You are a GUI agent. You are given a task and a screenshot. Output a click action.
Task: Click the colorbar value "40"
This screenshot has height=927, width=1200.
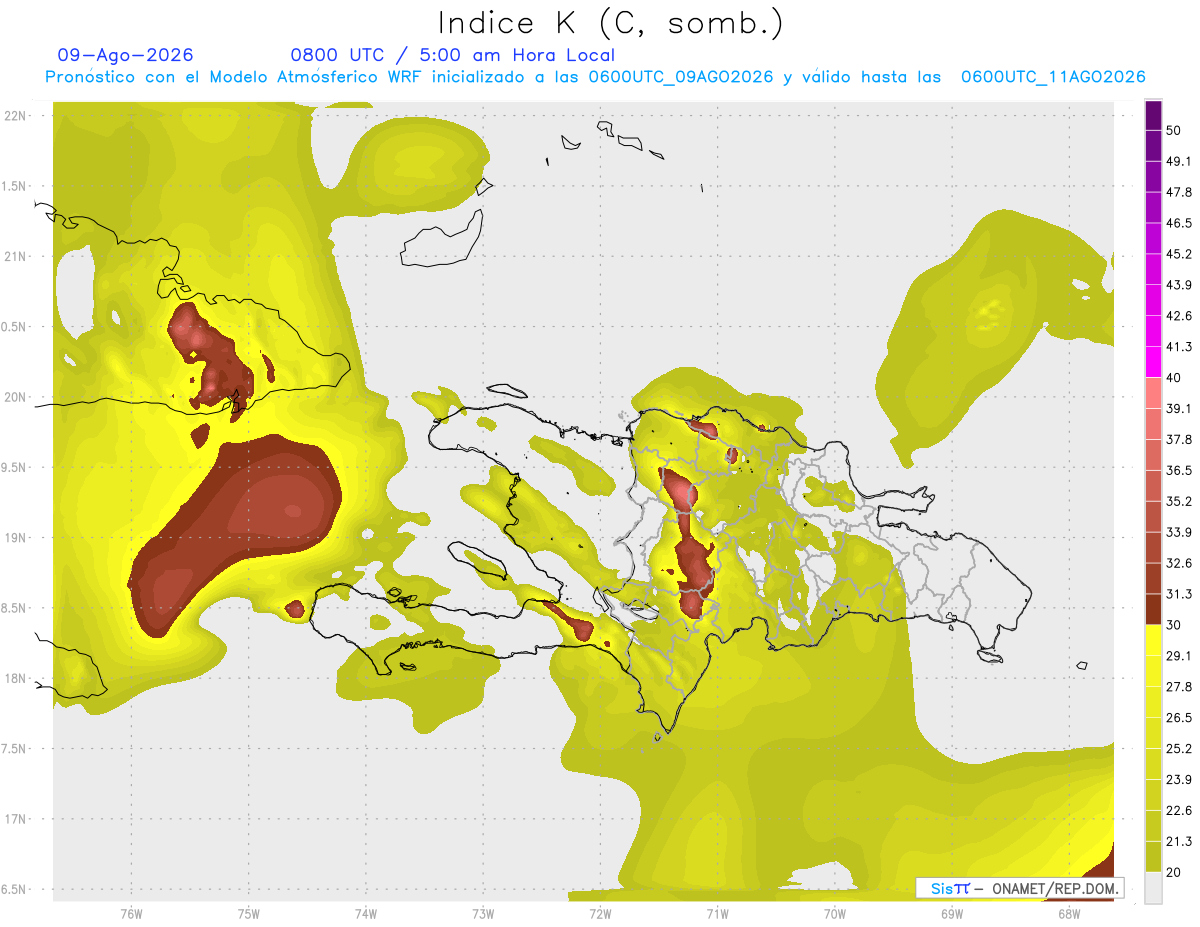pyautogui.click(x=1174, y=378)
